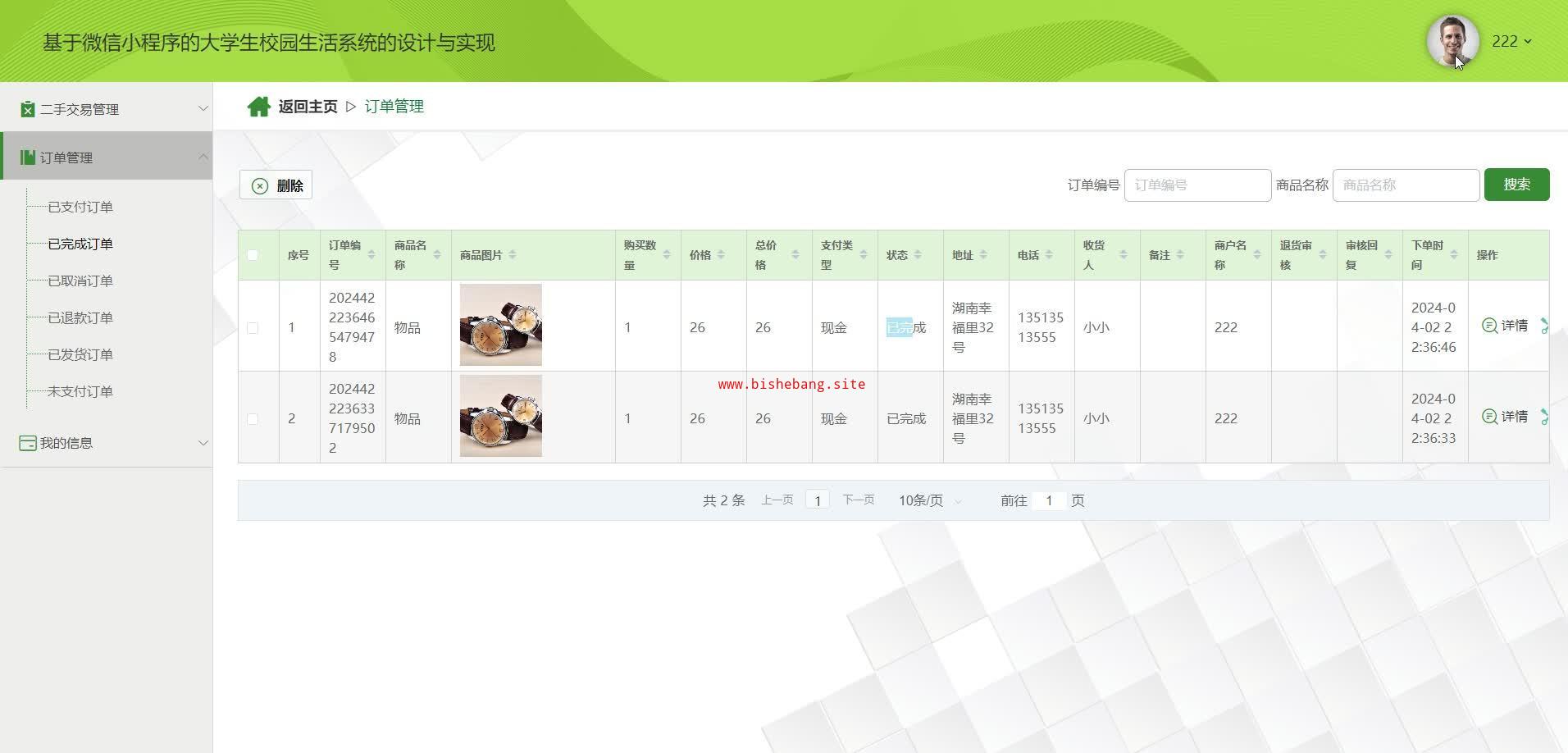Click the 共 2 条 total count
This screenshot has height=753, width=1568.
click(723, 500)
